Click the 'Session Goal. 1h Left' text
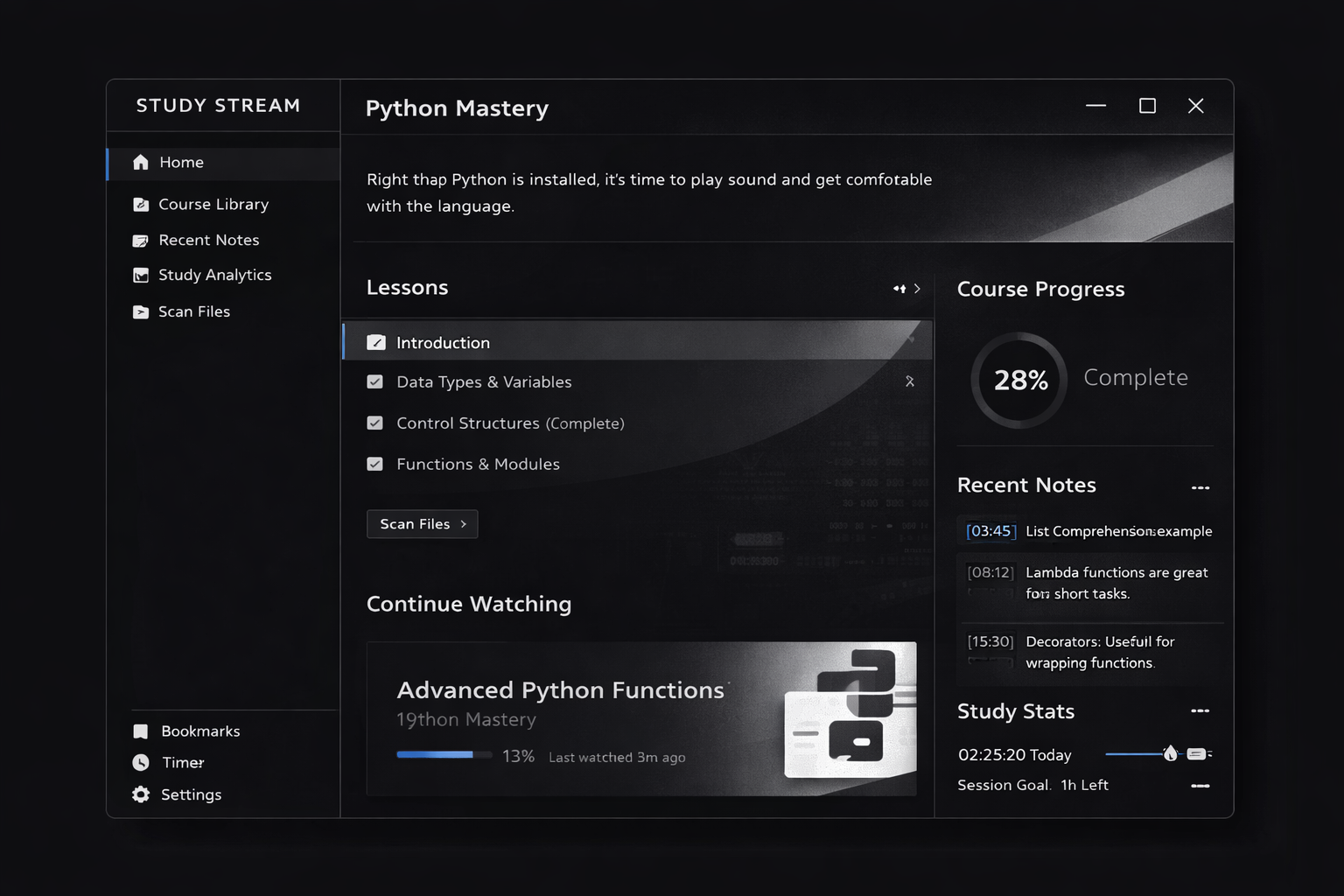The width and height of the screenshot is (1344, 896). (x=1032, y=785)
